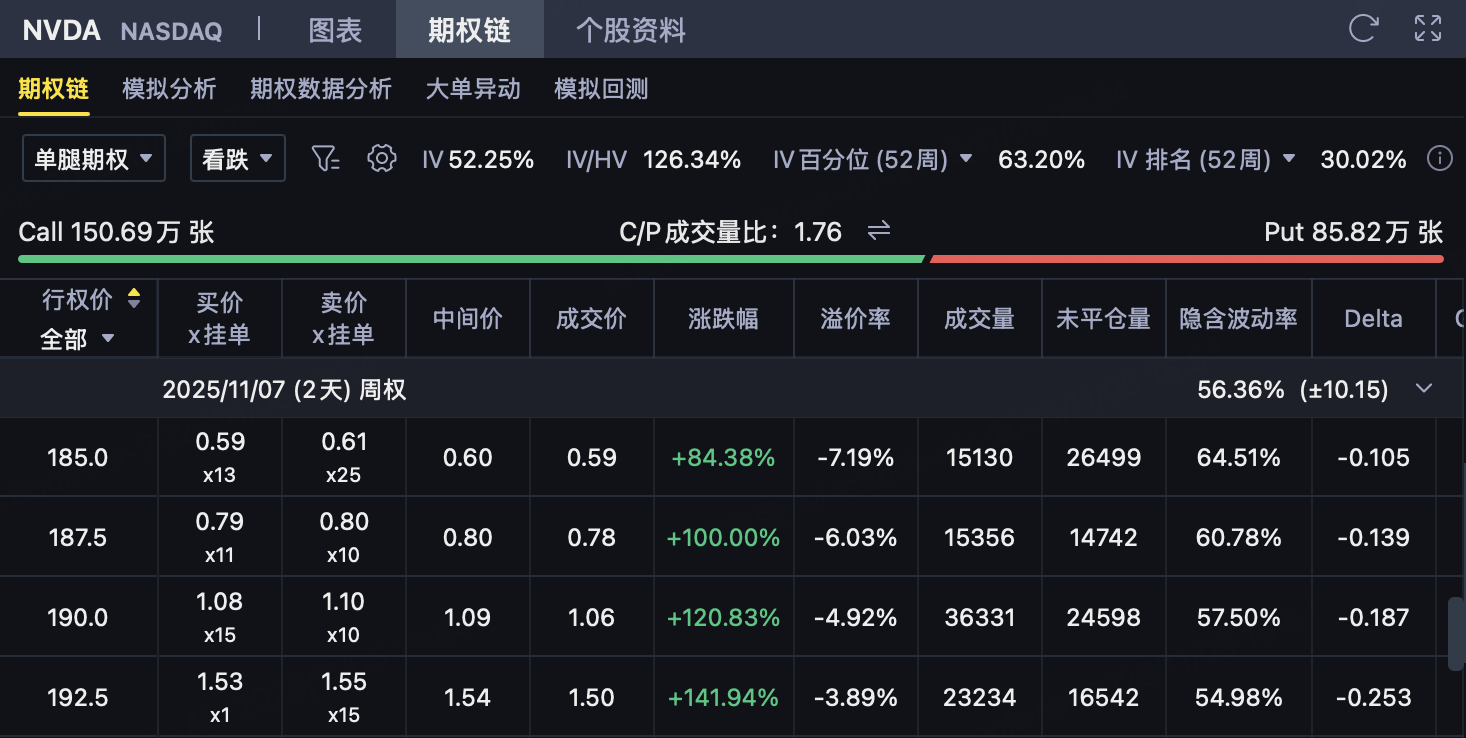This screenshot has height=738, width=1466.
Task: Expand the IV 百分位 (52周) dropdown
Action: pos(966,159)
